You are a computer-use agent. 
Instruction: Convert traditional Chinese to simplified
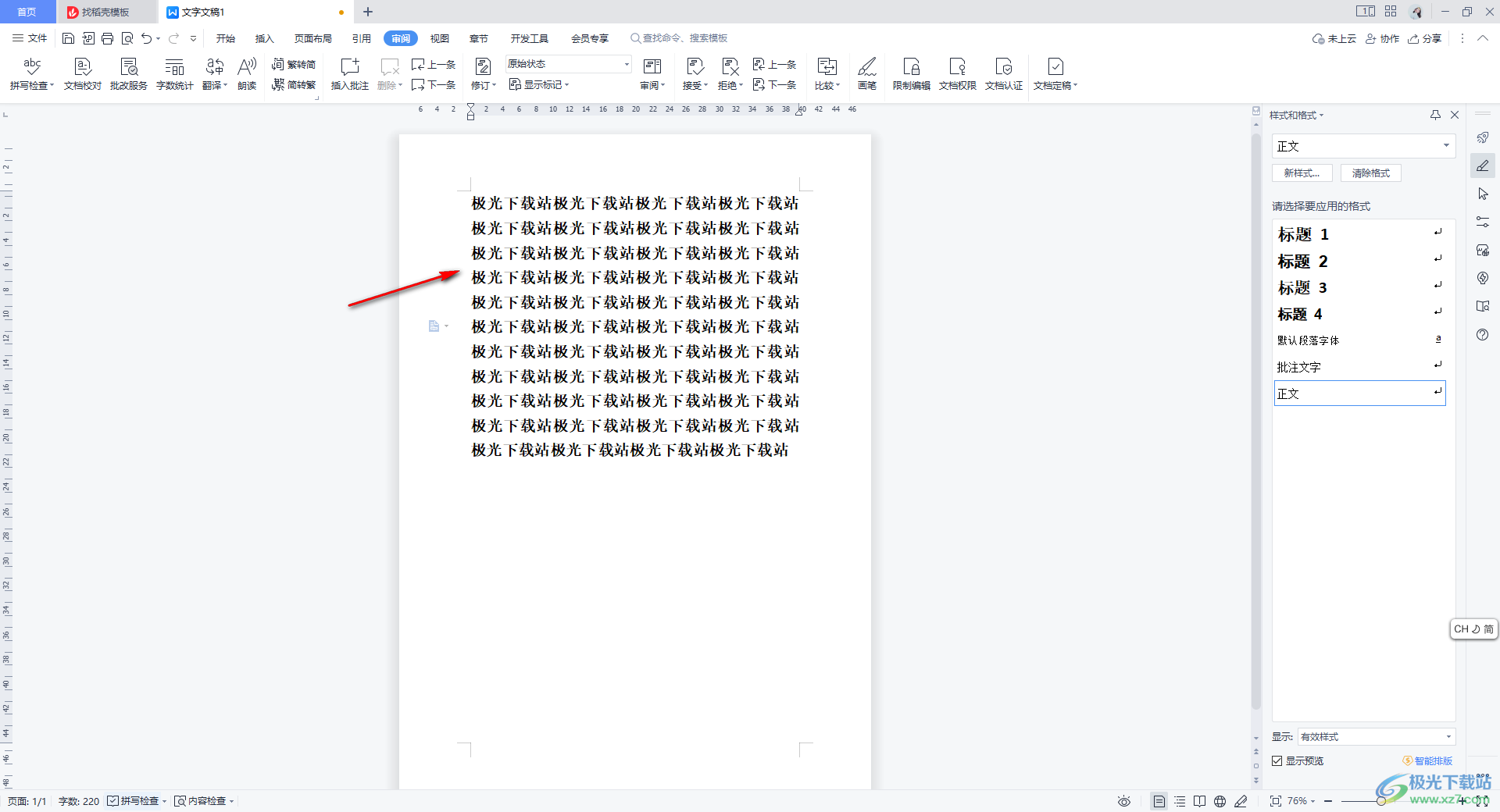294,64
